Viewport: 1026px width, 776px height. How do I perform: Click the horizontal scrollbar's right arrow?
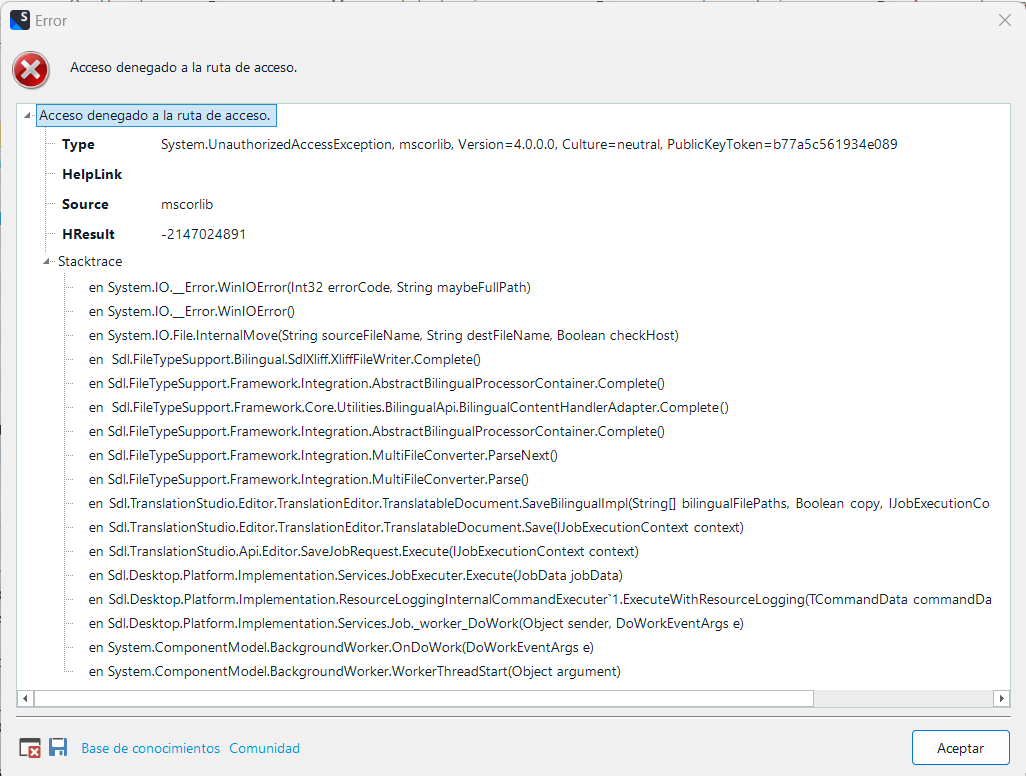(x=1001, y=698)
